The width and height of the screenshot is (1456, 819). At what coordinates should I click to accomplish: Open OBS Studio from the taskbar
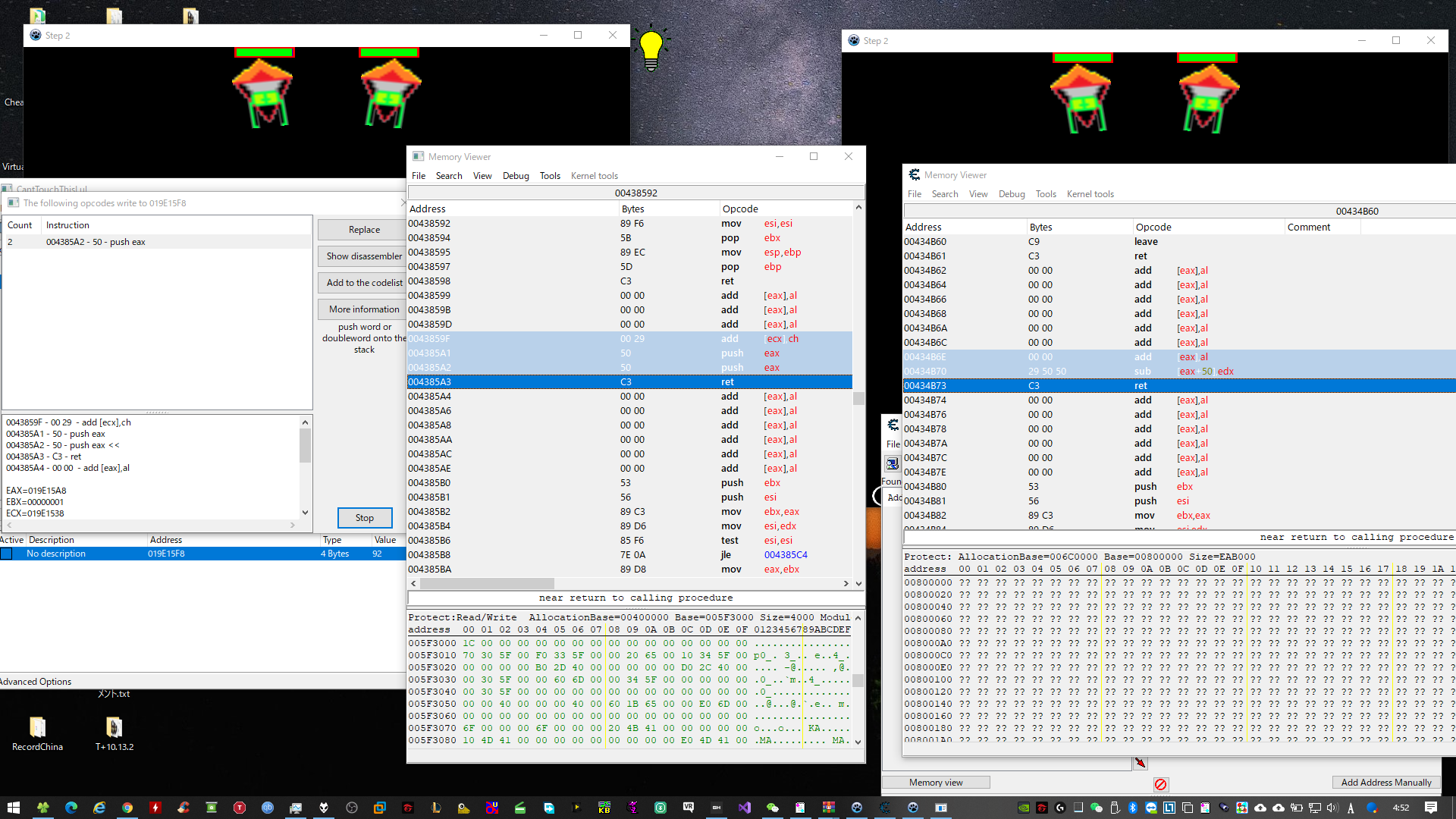tap(351, 808)
